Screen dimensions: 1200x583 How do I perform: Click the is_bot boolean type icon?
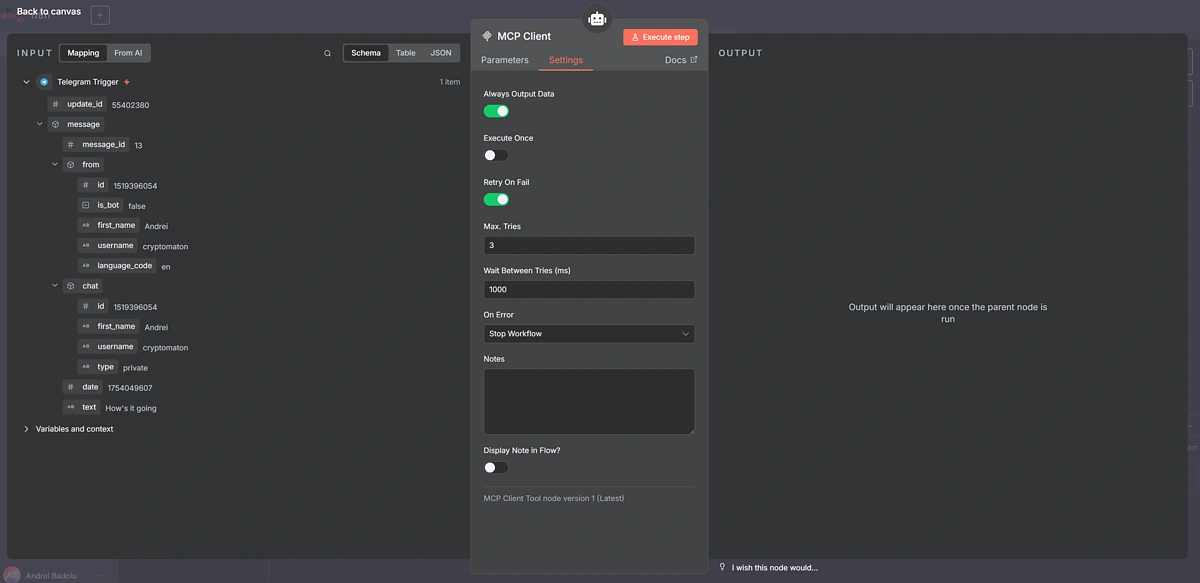85,205
